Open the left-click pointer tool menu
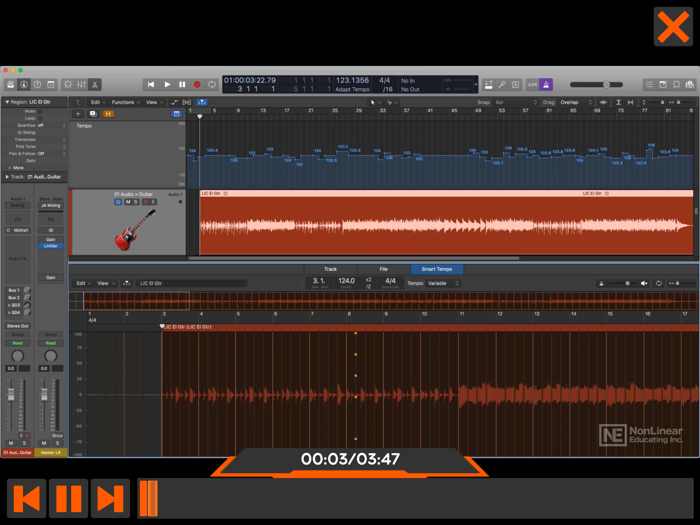The height and width of the screenshot is (525, 700). [375, 102]
